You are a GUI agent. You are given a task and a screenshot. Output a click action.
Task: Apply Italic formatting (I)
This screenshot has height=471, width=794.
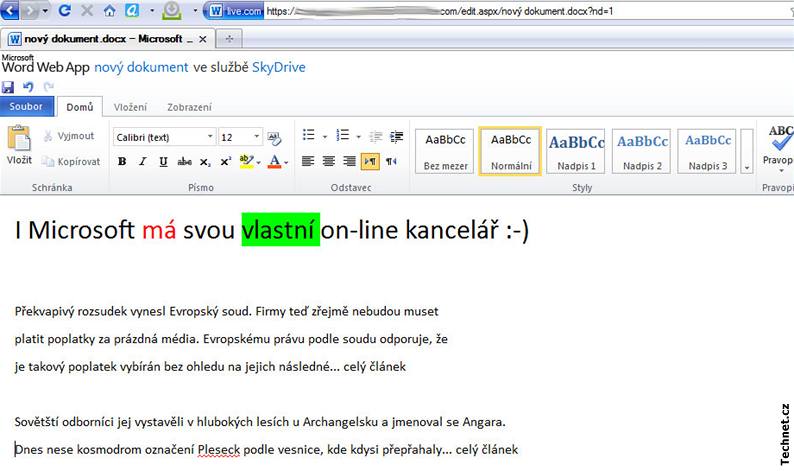click(x=142, y=162)
